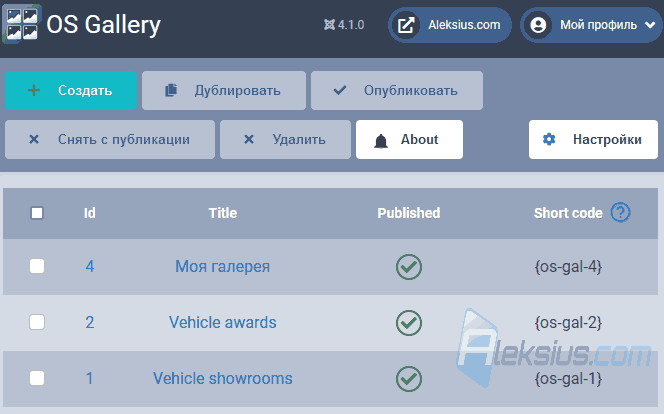Click the Id link 1
The width and height of the screenshot is (664, 414).
pos(89,378)
